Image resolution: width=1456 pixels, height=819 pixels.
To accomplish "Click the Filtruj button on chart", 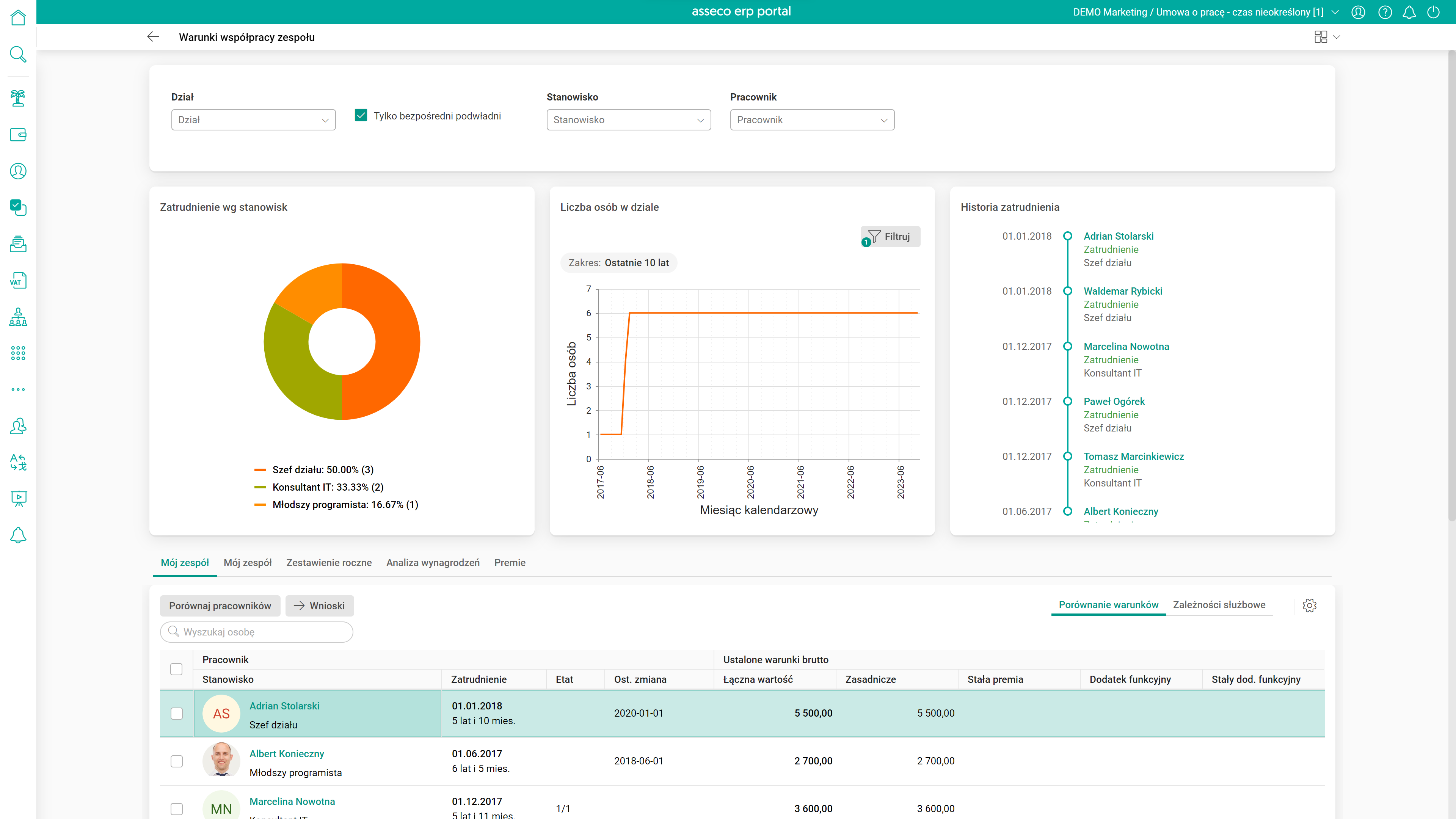I will click(890, 237).
